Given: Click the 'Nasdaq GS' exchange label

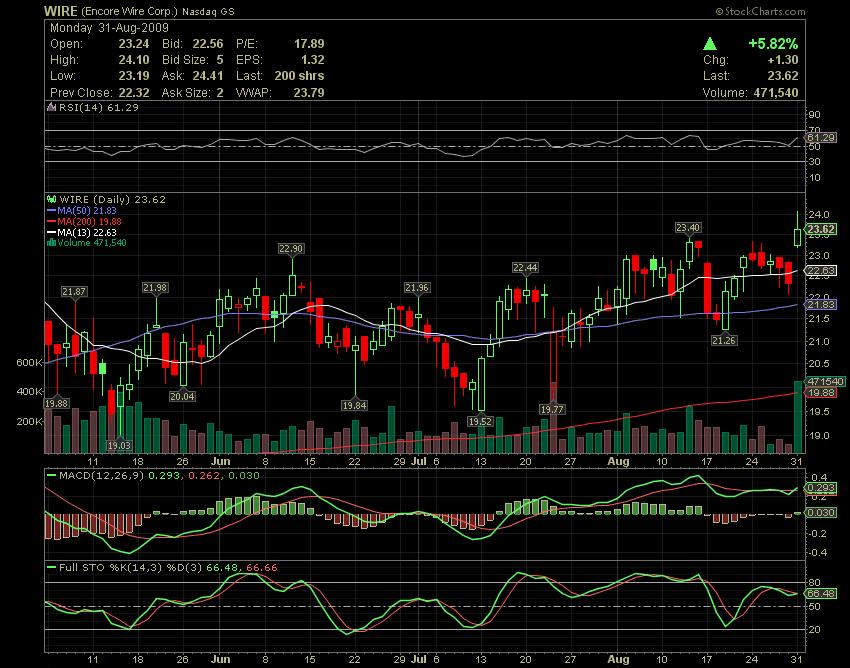Looking at the screenshot, I should pos(208,11).
